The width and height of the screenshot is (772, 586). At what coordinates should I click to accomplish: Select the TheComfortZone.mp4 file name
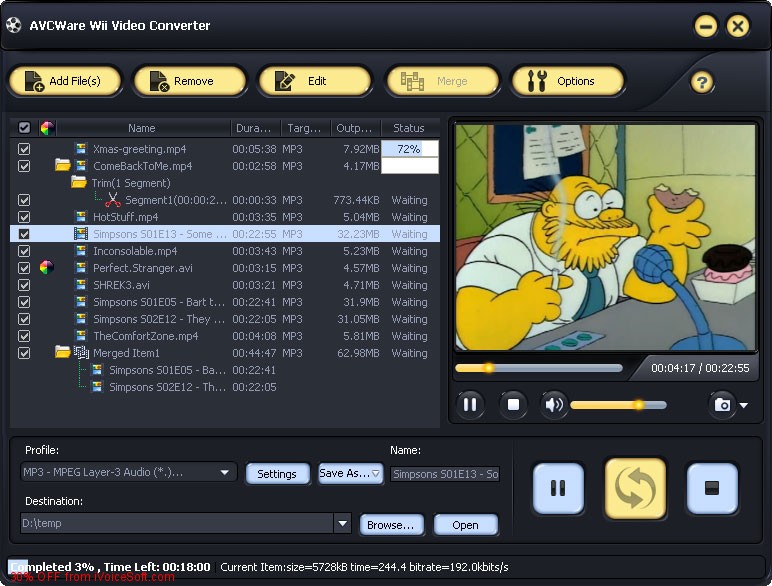tap(146, 336)
